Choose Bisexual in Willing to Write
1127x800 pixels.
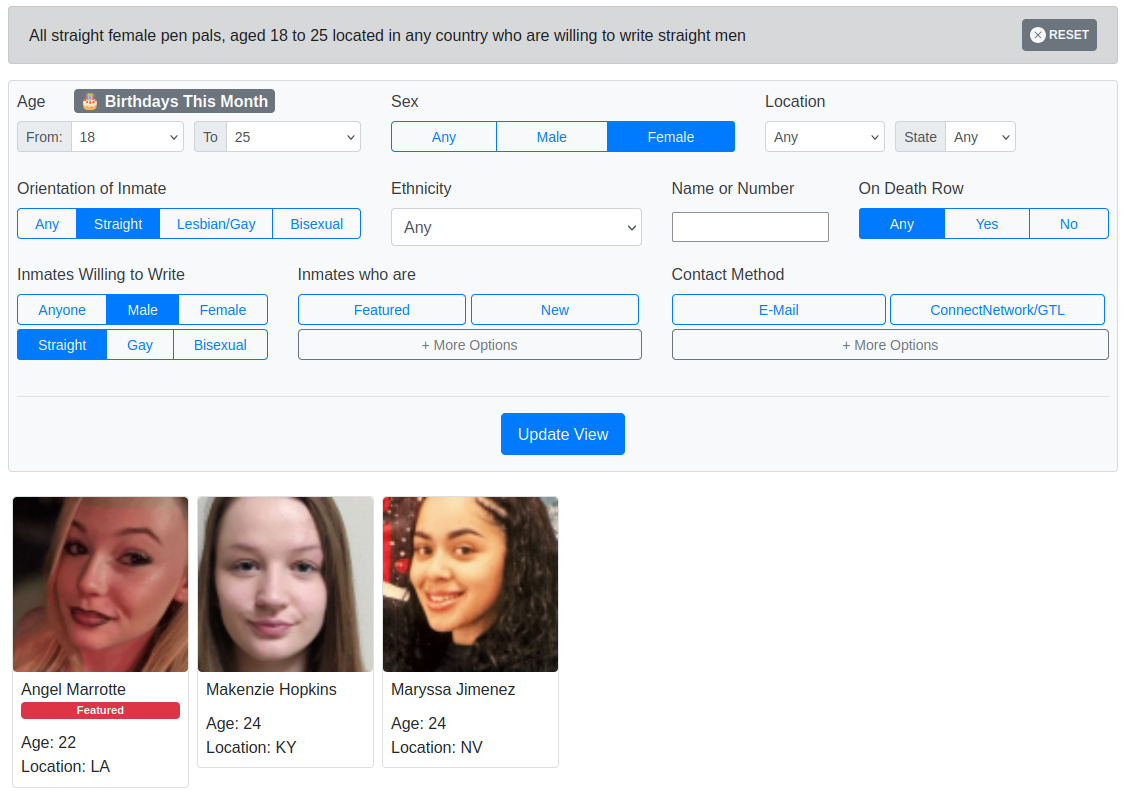[x=220, y=345]
